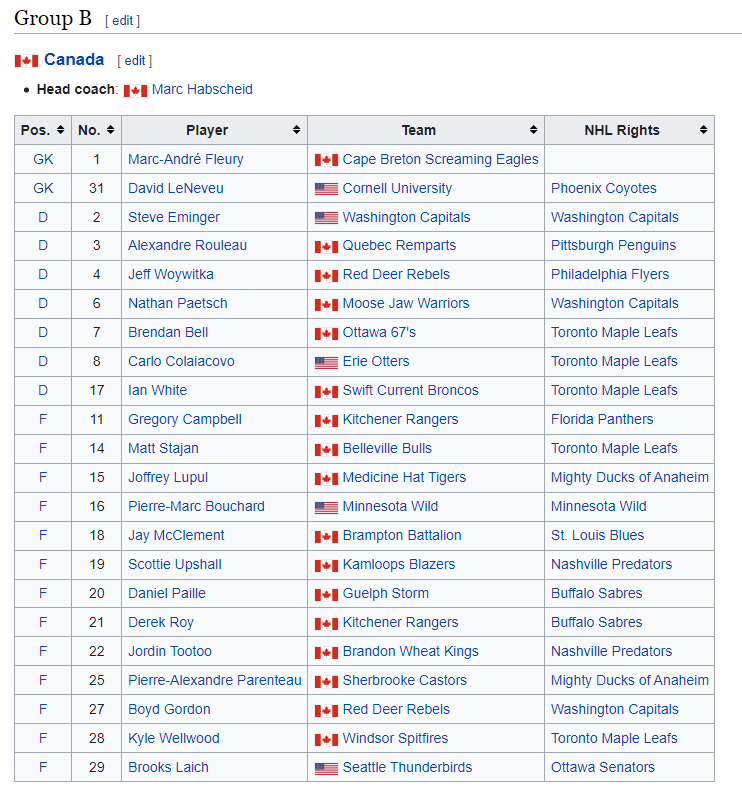Open Matt Stajan player link
Screen dimensions: 742x793
[163, 449]
